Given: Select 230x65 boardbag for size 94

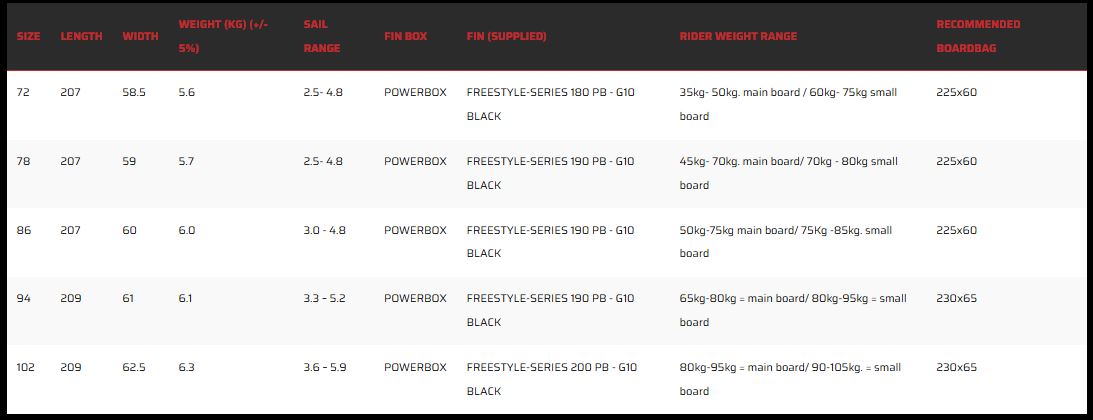Looking at the screenshot, I should coord(956,298).
